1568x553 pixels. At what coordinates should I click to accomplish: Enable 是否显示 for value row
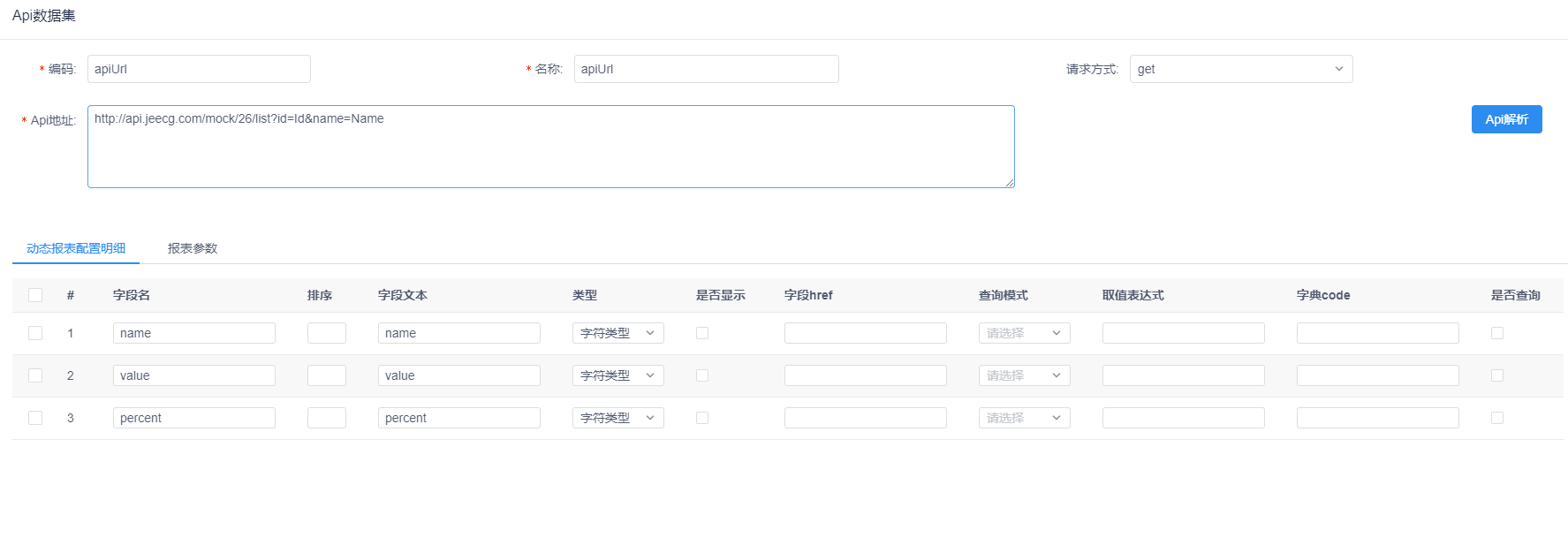pyautogui.click(x=702, y=375)
